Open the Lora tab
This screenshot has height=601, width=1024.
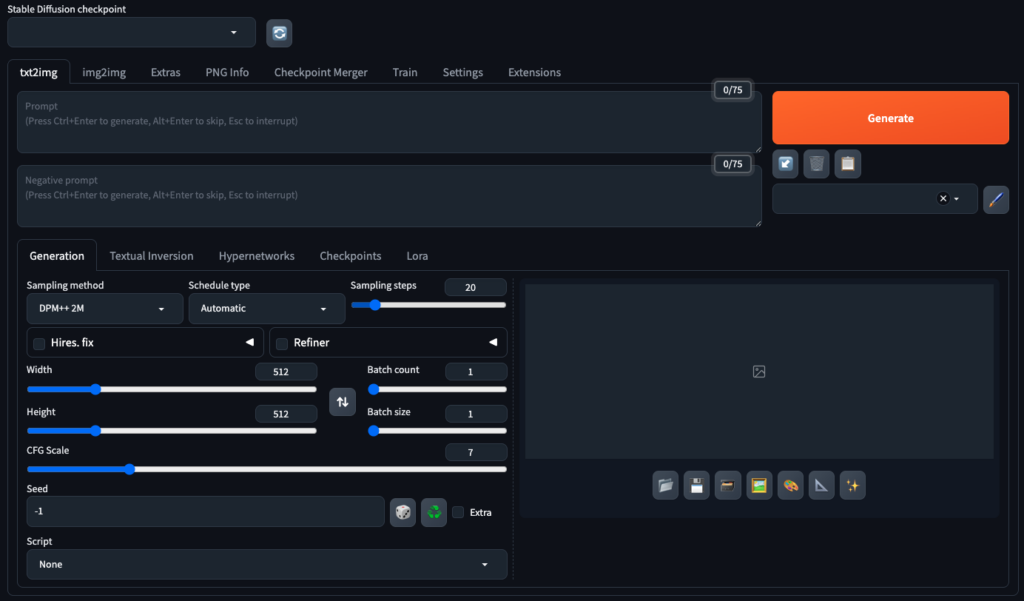pos(417,256)
